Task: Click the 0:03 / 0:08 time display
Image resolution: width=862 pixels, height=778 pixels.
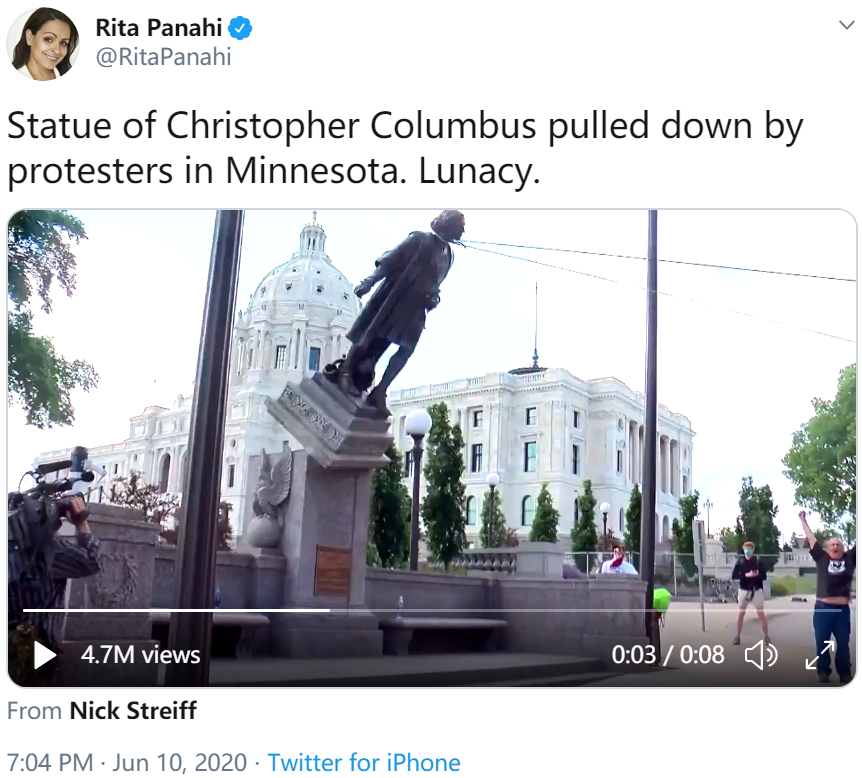Action: 667,655
